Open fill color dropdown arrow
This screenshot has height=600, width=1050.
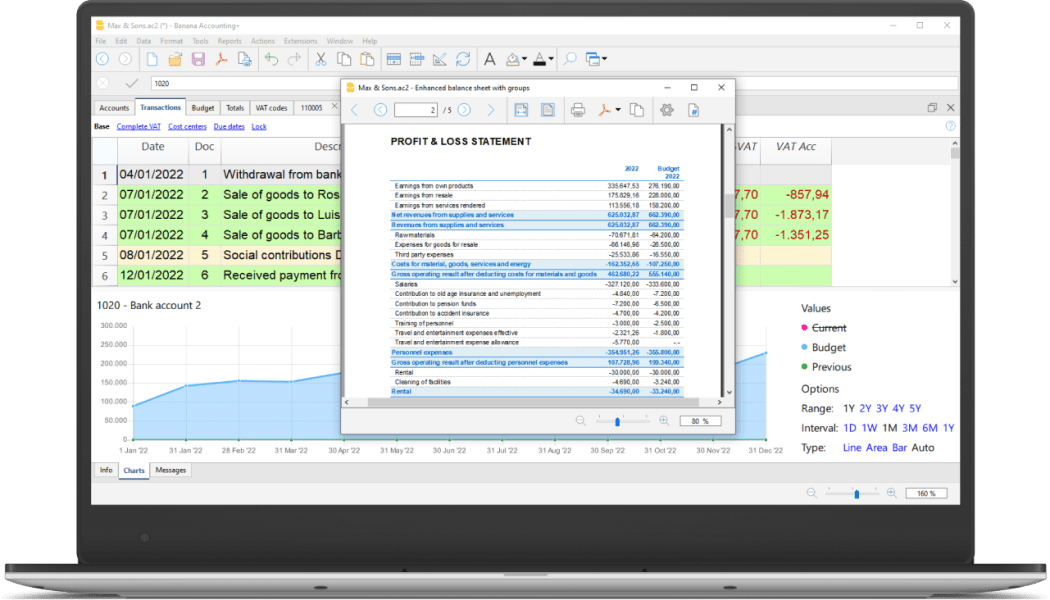tap(524, 60)
